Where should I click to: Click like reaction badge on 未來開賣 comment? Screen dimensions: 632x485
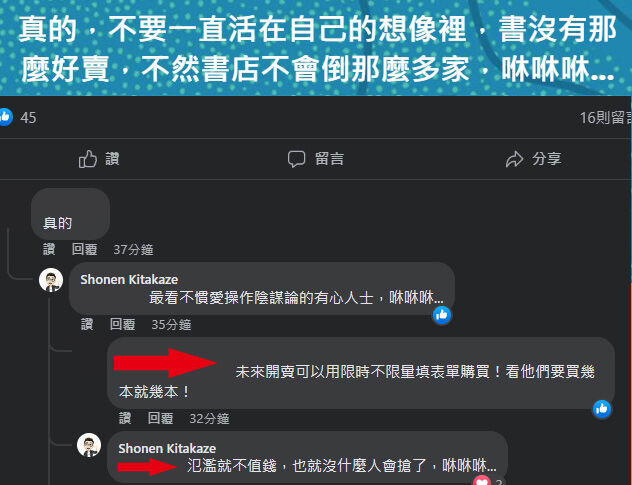602,409
